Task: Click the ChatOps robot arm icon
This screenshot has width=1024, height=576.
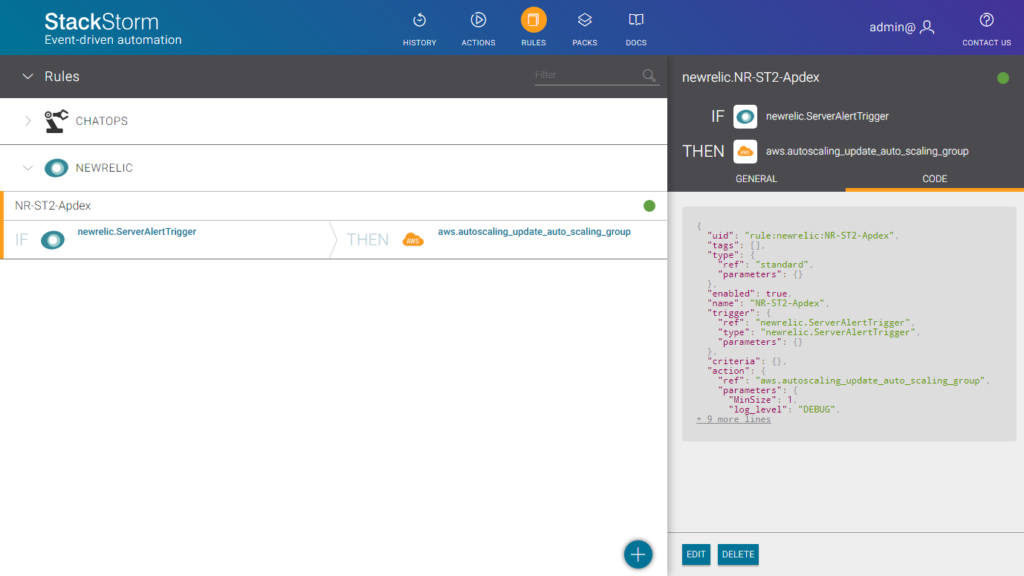Action: tap(56, 121)
